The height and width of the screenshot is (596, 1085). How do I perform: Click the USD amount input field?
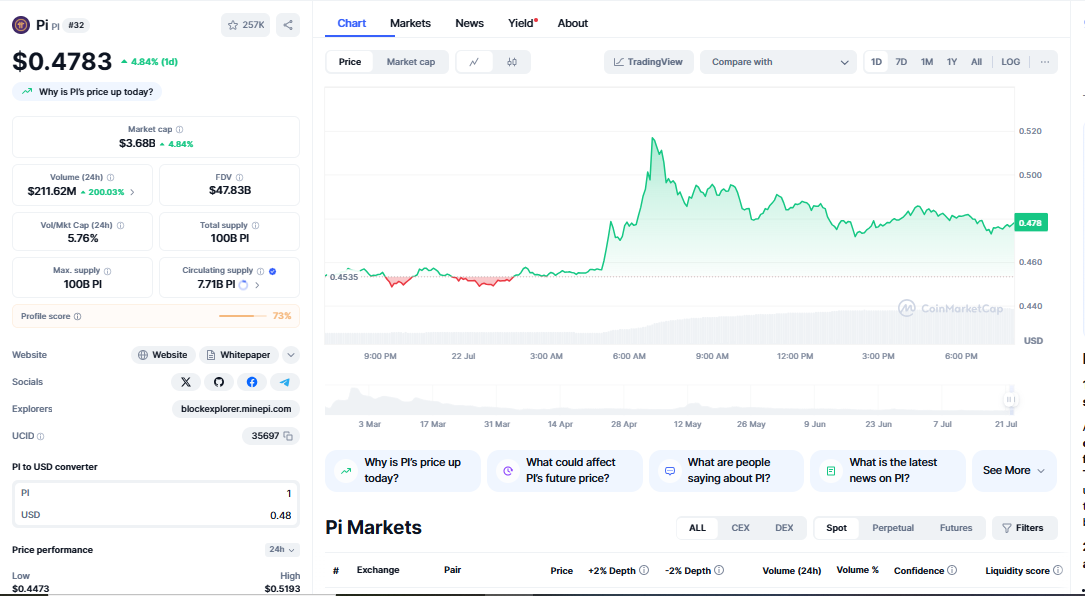(x=156, y=515)
